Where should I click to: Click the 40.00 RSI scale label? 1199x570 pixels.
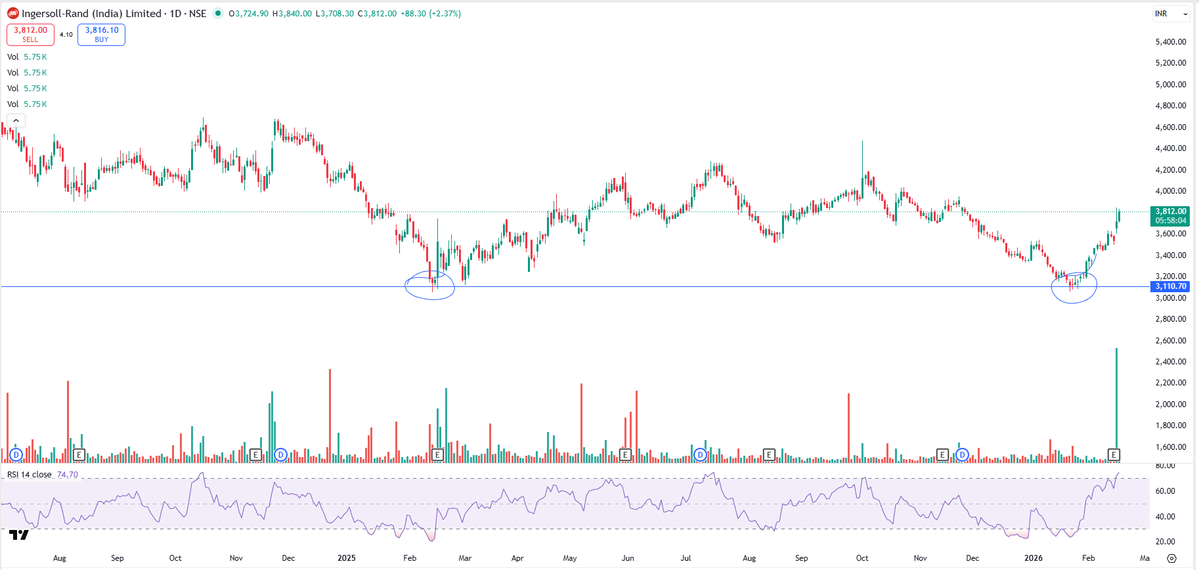pyautogui.click(x=1165, y=517)
